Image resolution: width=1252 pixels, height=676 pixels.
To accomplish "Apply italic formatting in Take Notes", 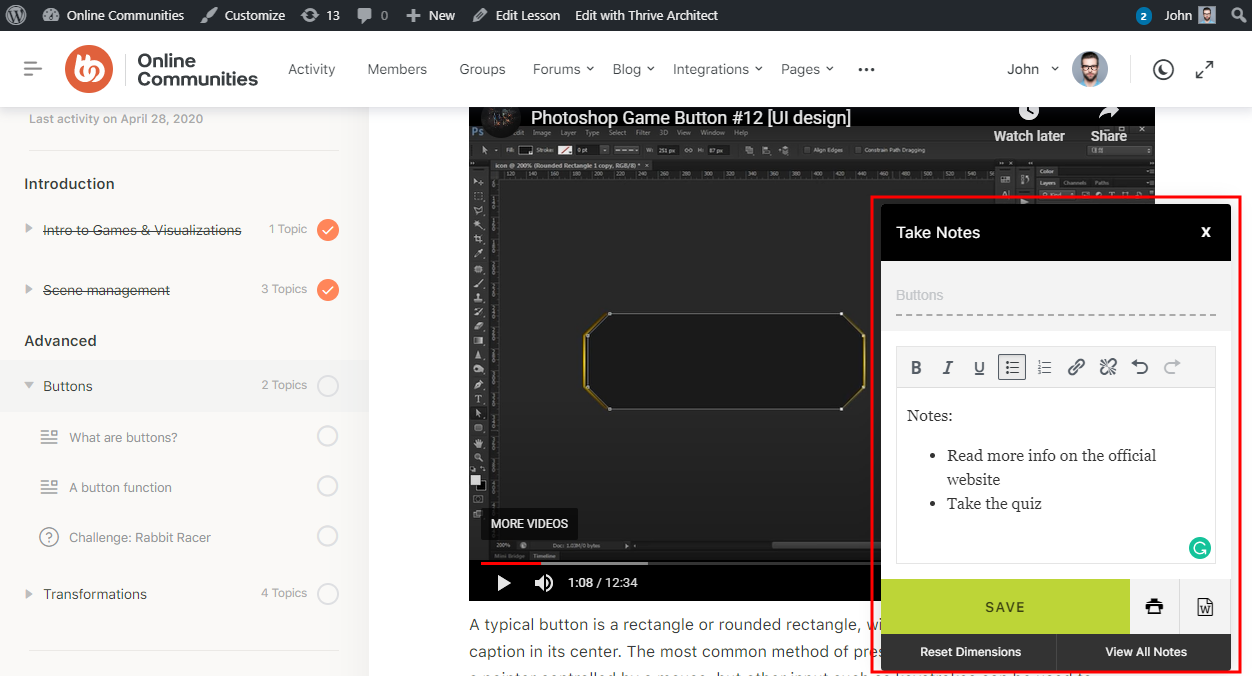I will 947,367.
